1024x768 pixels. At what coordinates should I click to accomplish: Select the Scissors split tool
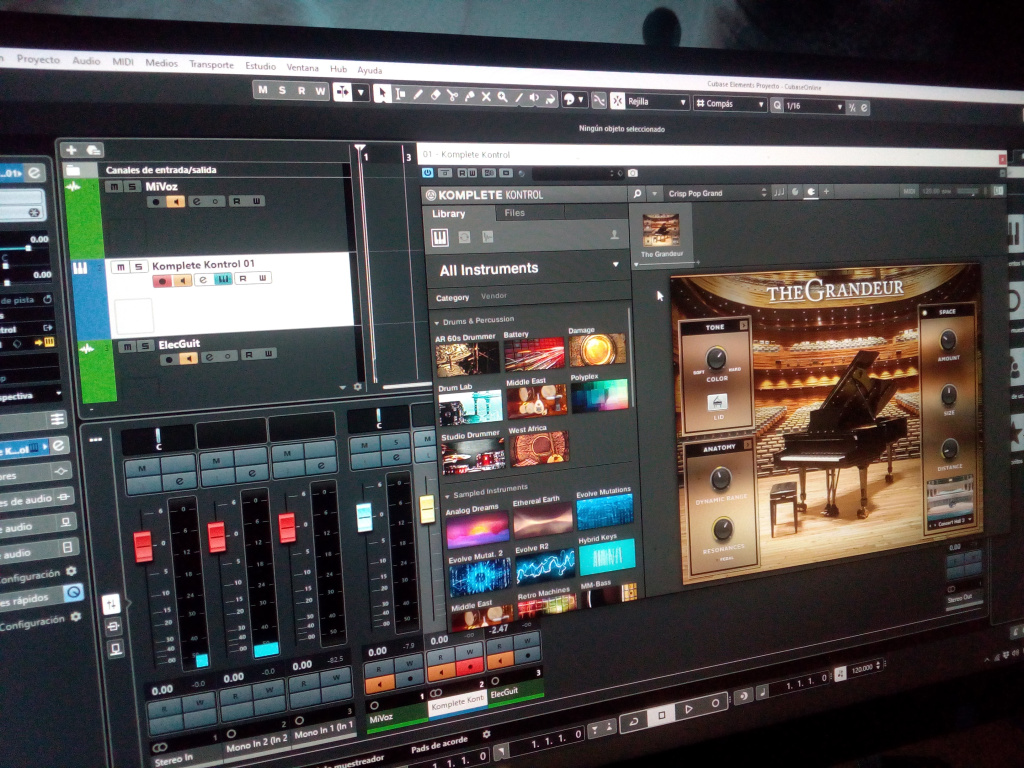tap(452, 95)
